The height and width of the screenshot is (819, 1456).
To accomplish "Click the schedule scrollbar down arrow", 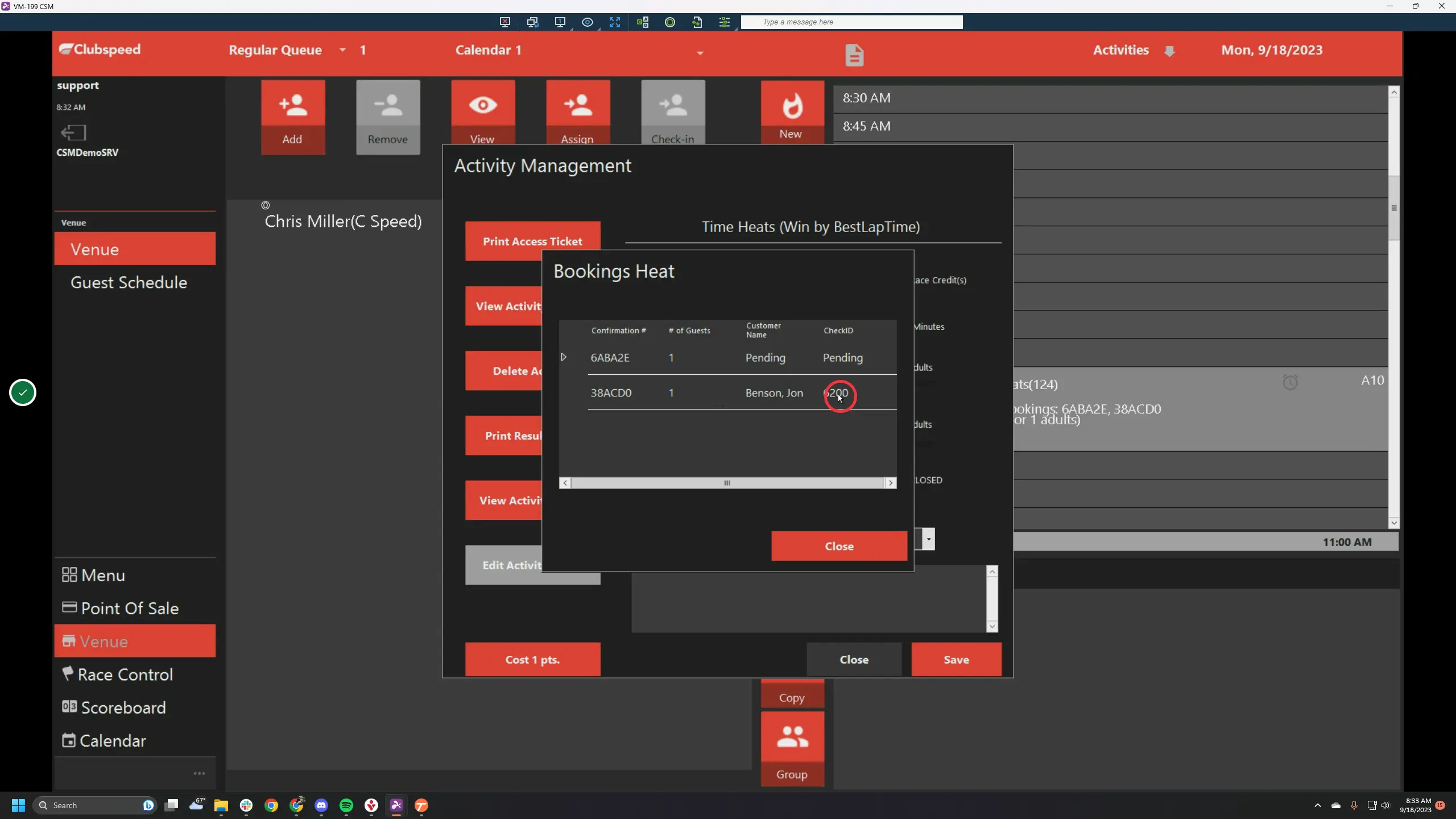I will tap(1393, 523).
